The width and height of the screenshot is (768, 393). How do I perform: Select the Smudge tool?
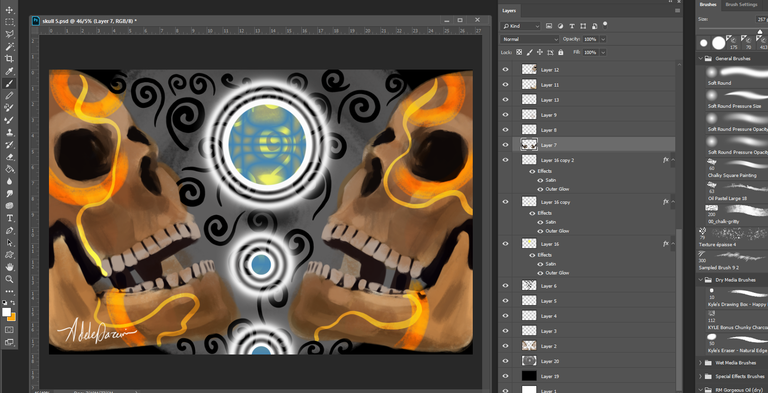point(9,194)
